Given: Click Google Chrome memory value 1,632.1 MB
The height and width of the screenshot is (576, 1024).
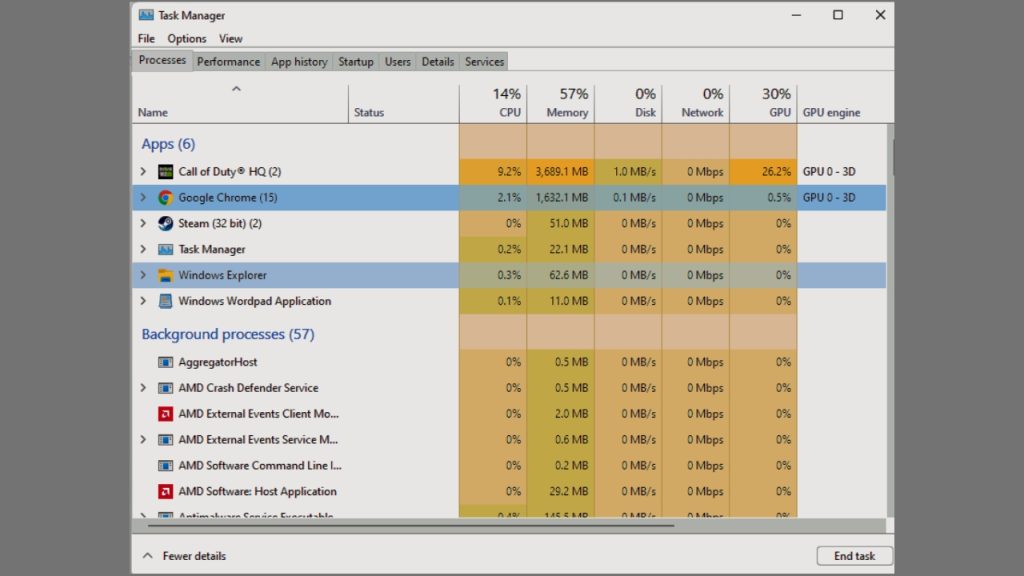Looking at the screenshot, I should pyautogui.click(x=562, y=197).
